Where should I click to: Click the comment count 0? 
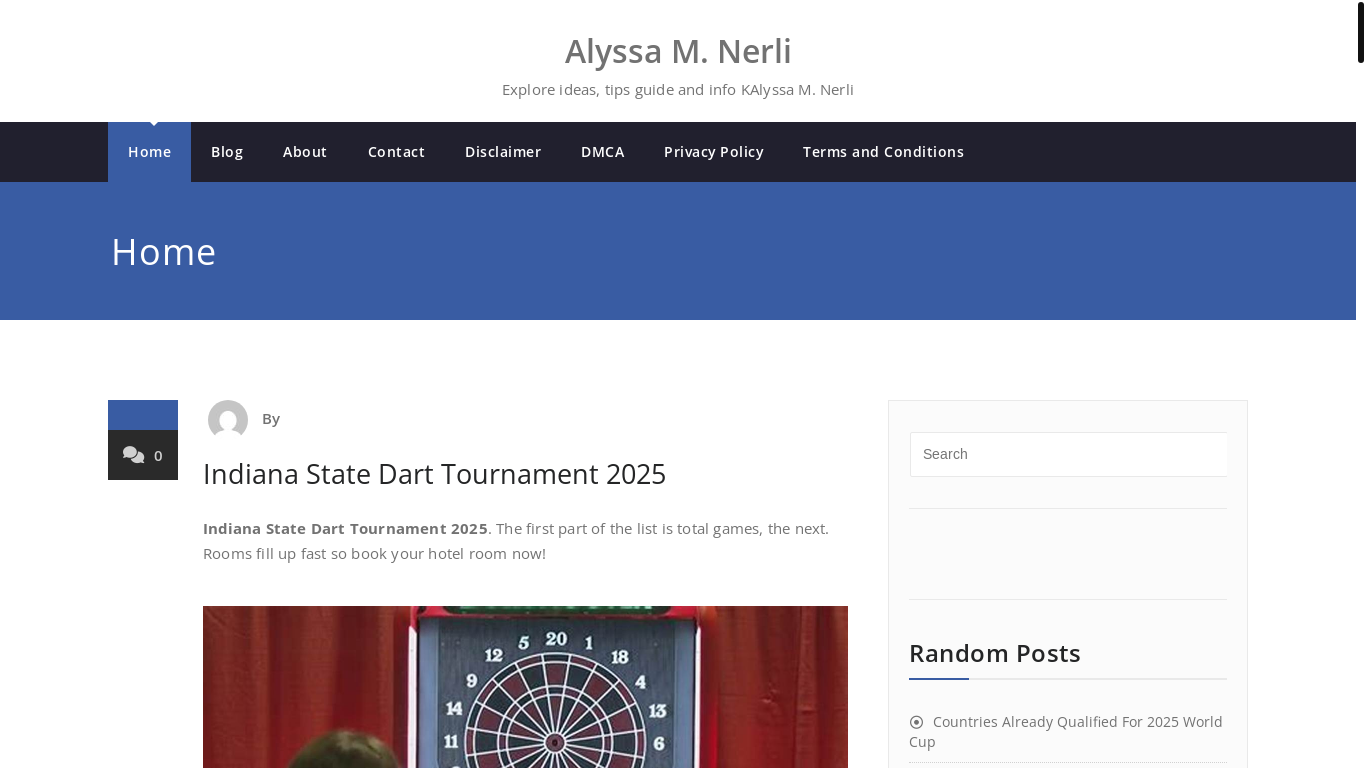click(158, 456)
